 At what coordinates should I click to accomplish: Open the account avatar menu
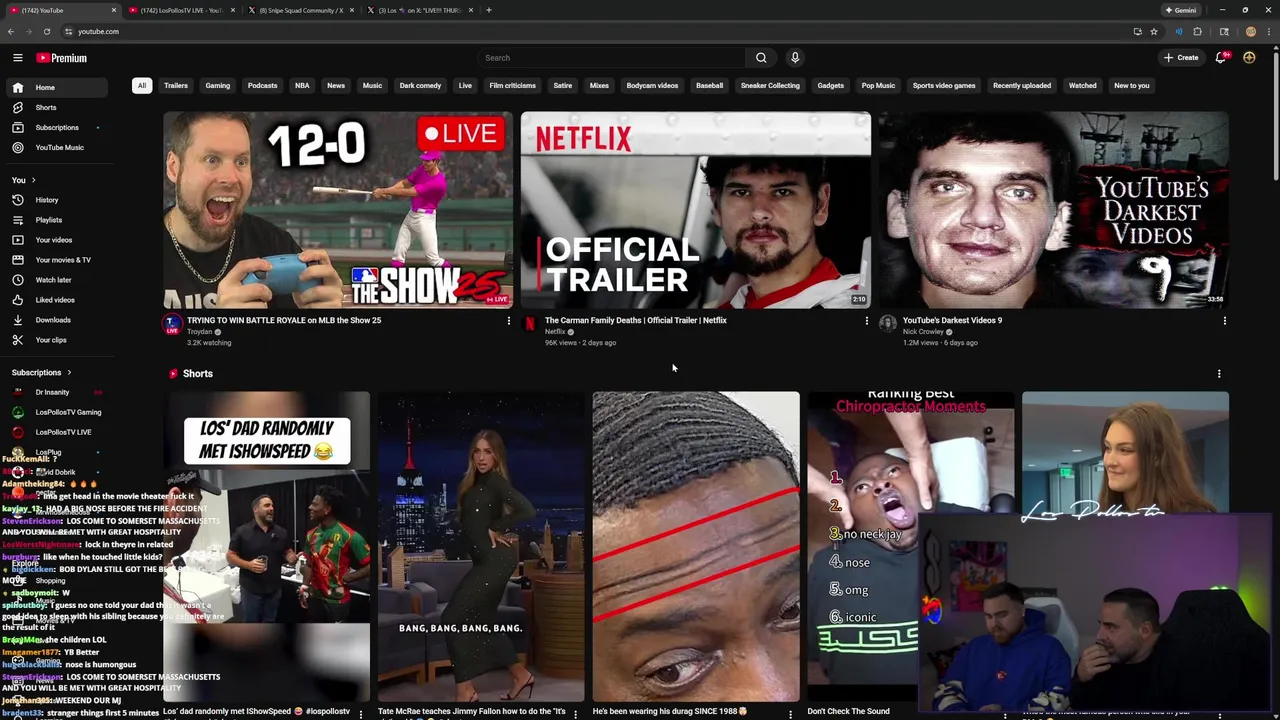[x=1249, y=58]
